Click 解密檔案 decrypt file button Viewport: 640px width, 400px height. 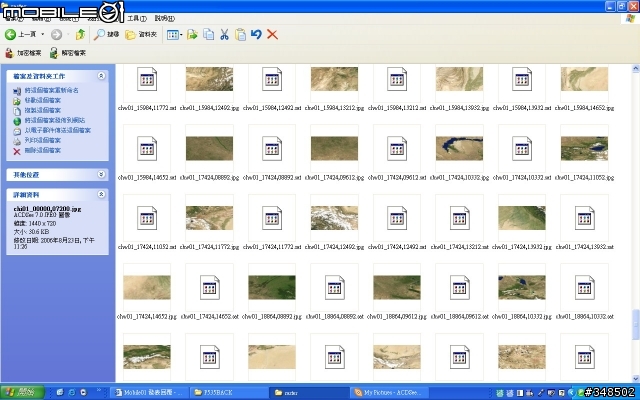(x=68, y=53)
